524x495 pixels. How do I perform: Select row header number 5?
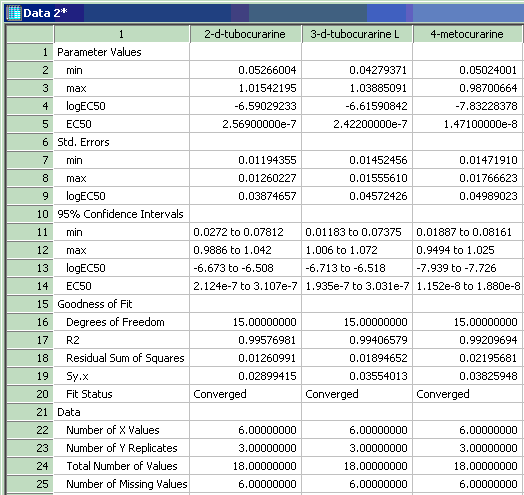point(30,124)
